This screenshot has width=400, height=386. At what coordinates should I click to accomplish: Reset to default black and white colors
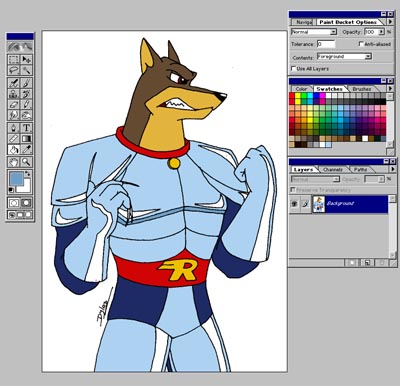pos(11,190)
